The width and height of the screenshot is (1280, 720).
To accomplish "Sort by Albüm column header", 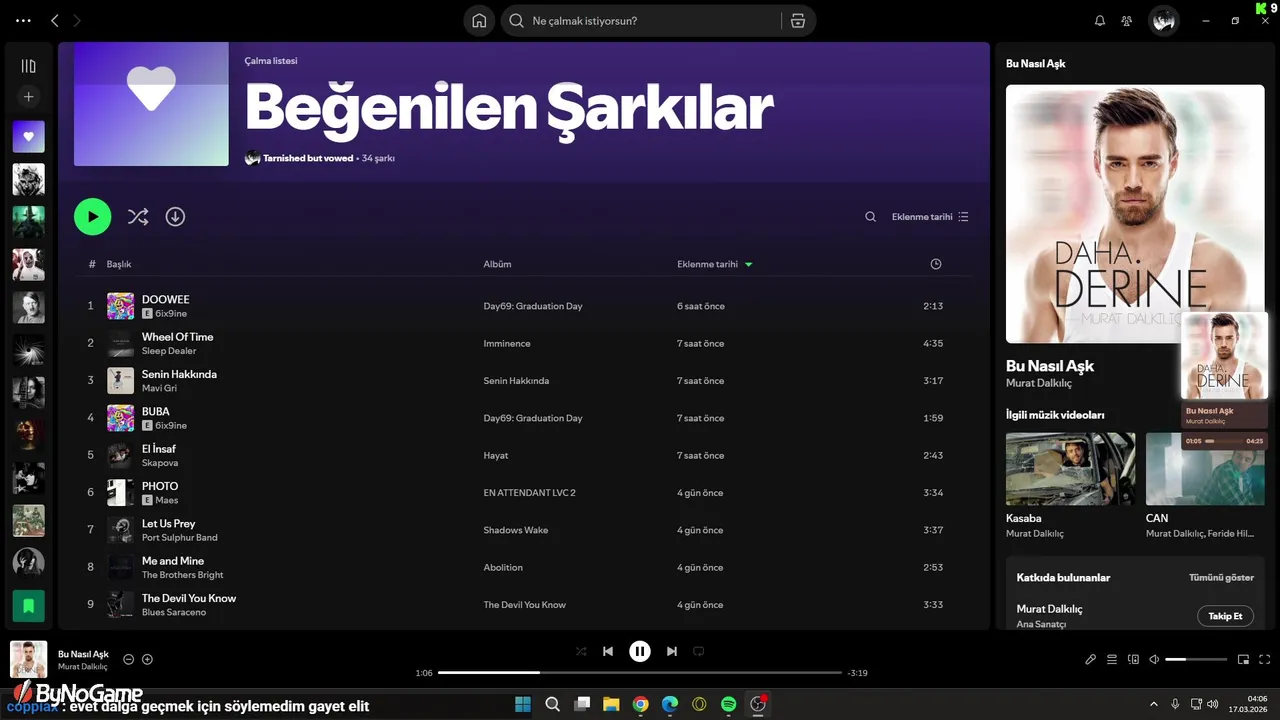I will [x=497, y=264].
